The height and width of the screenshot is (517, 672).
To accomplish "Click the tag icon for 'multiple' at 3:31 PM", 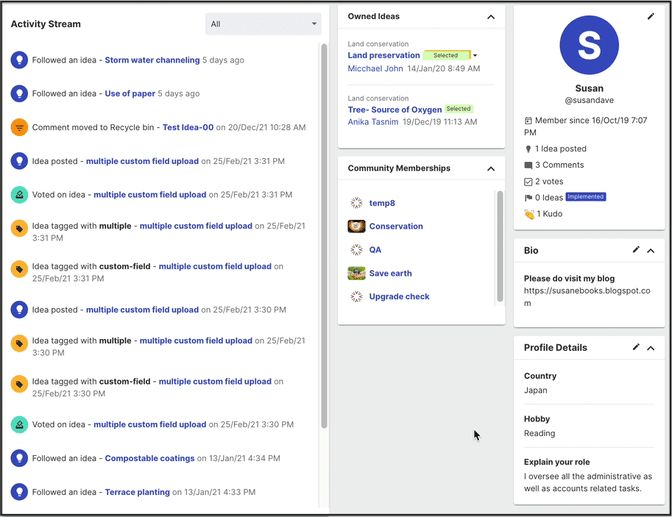I will tap(19, 228).
